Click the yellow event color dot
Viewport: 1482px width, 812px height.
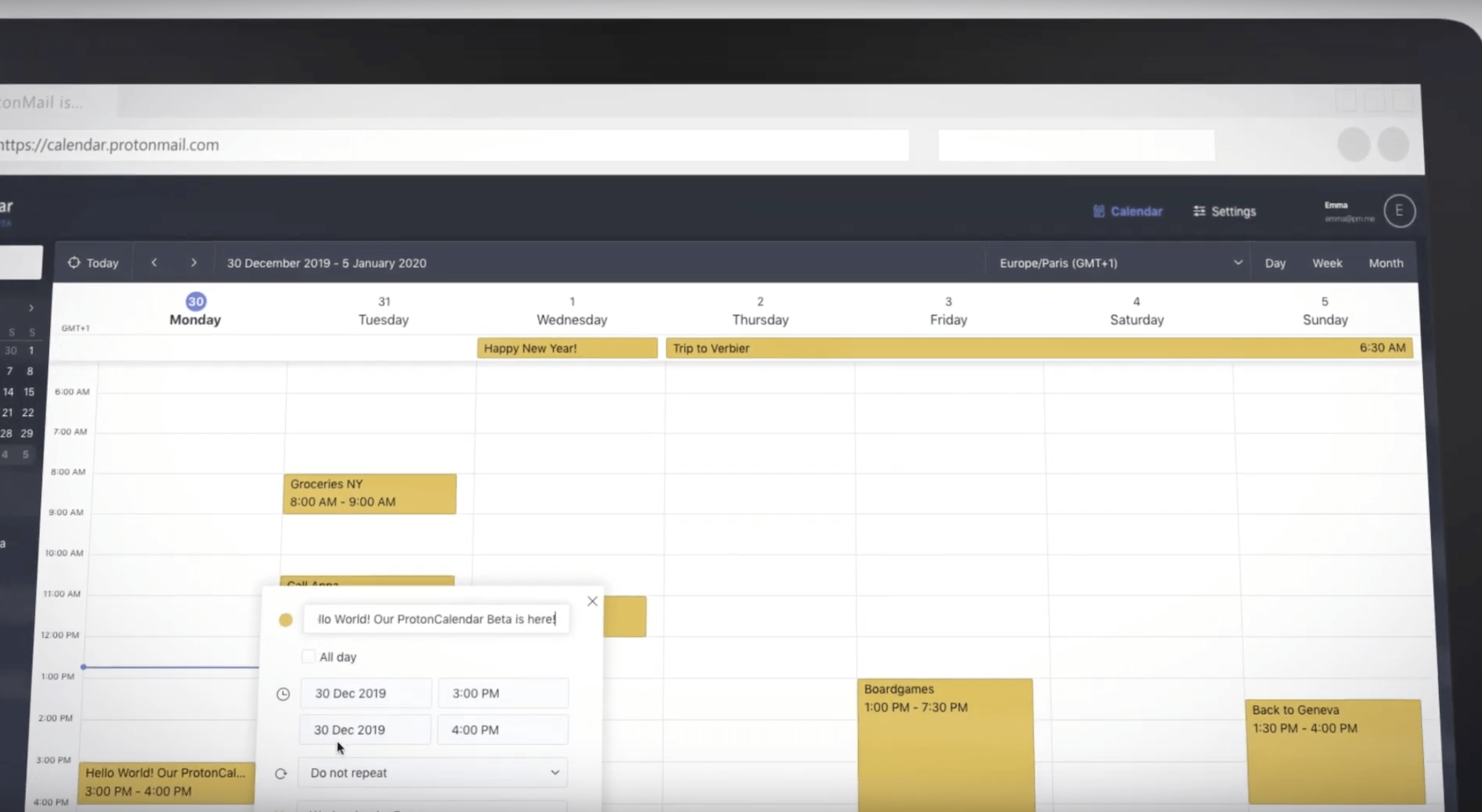click(x=285, y=620)
